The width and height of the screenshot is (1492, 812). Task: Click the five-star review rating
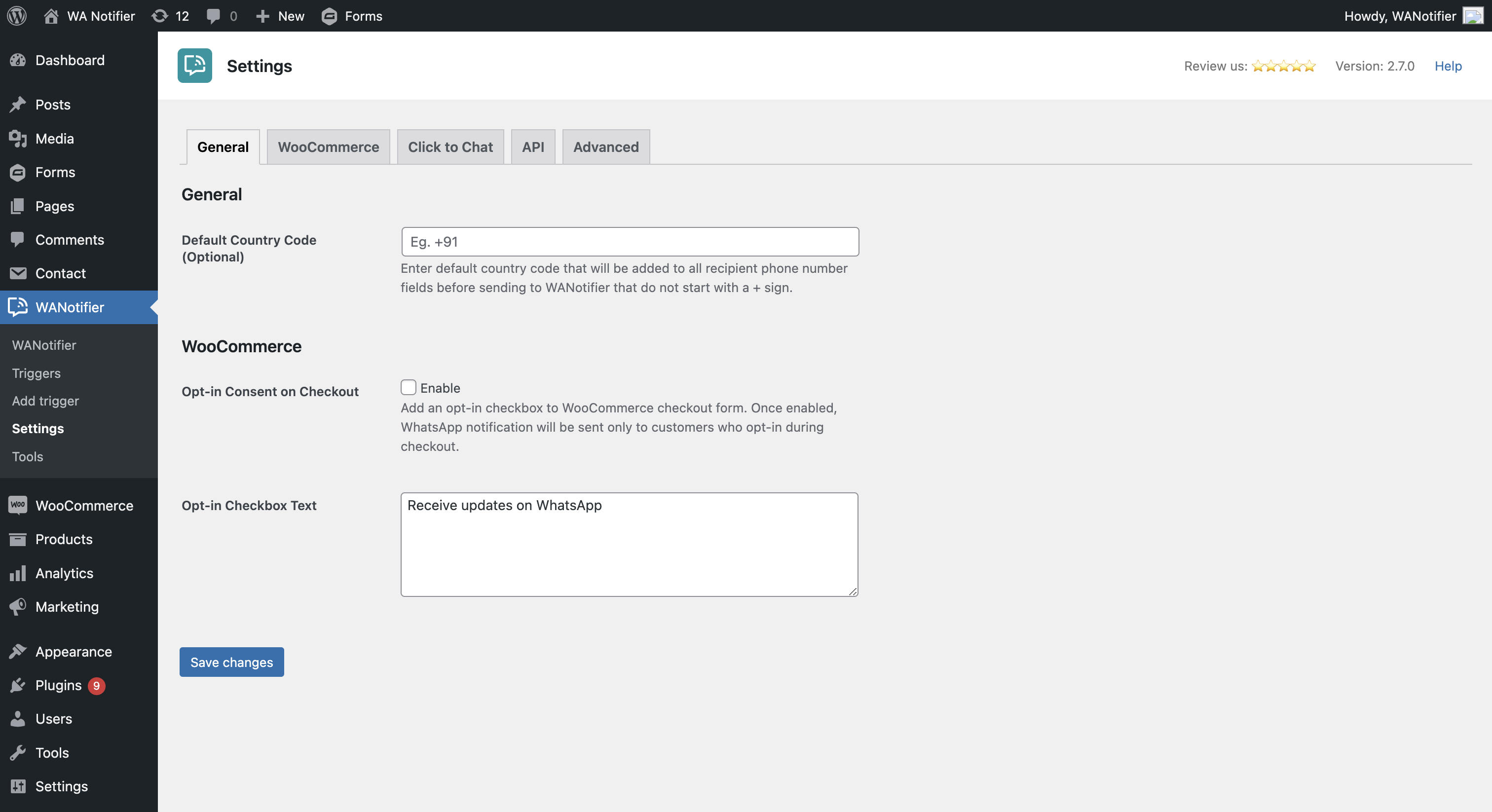coord(1283,66)
